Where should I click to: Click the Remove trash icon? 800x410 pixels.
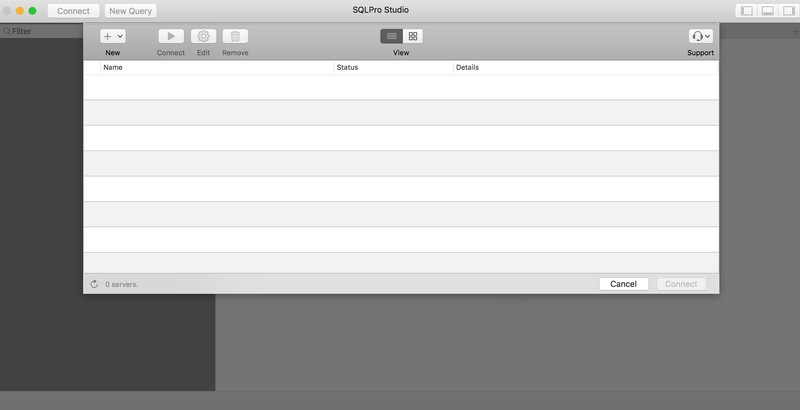(x=235, y=36)
